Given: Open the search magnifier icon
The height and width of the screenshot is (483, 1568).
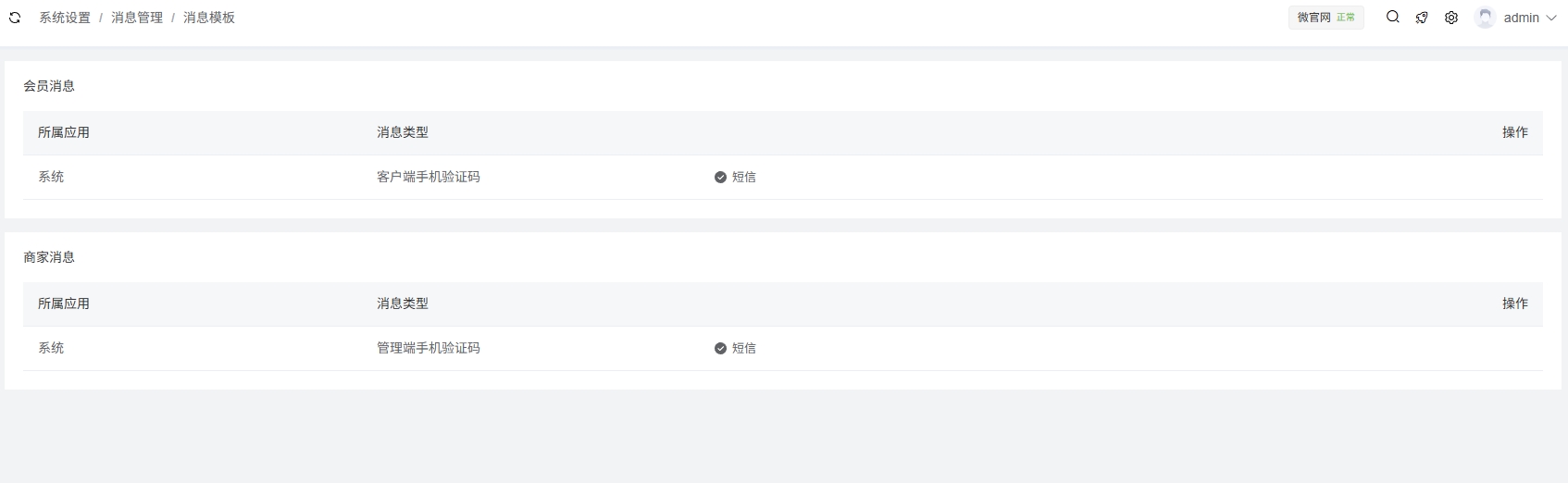Looking at the screenshot, I should click(1392, 17).
